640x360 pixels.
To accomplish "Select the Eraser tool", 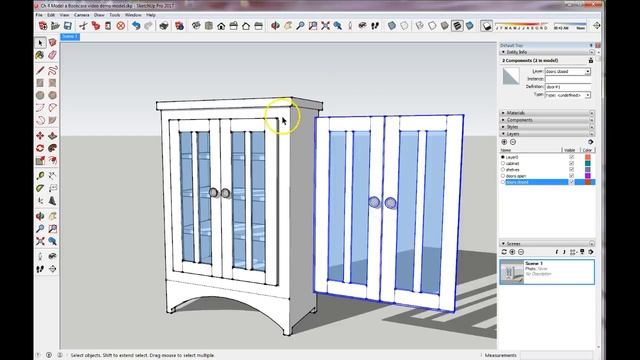I will pos(52,55).
